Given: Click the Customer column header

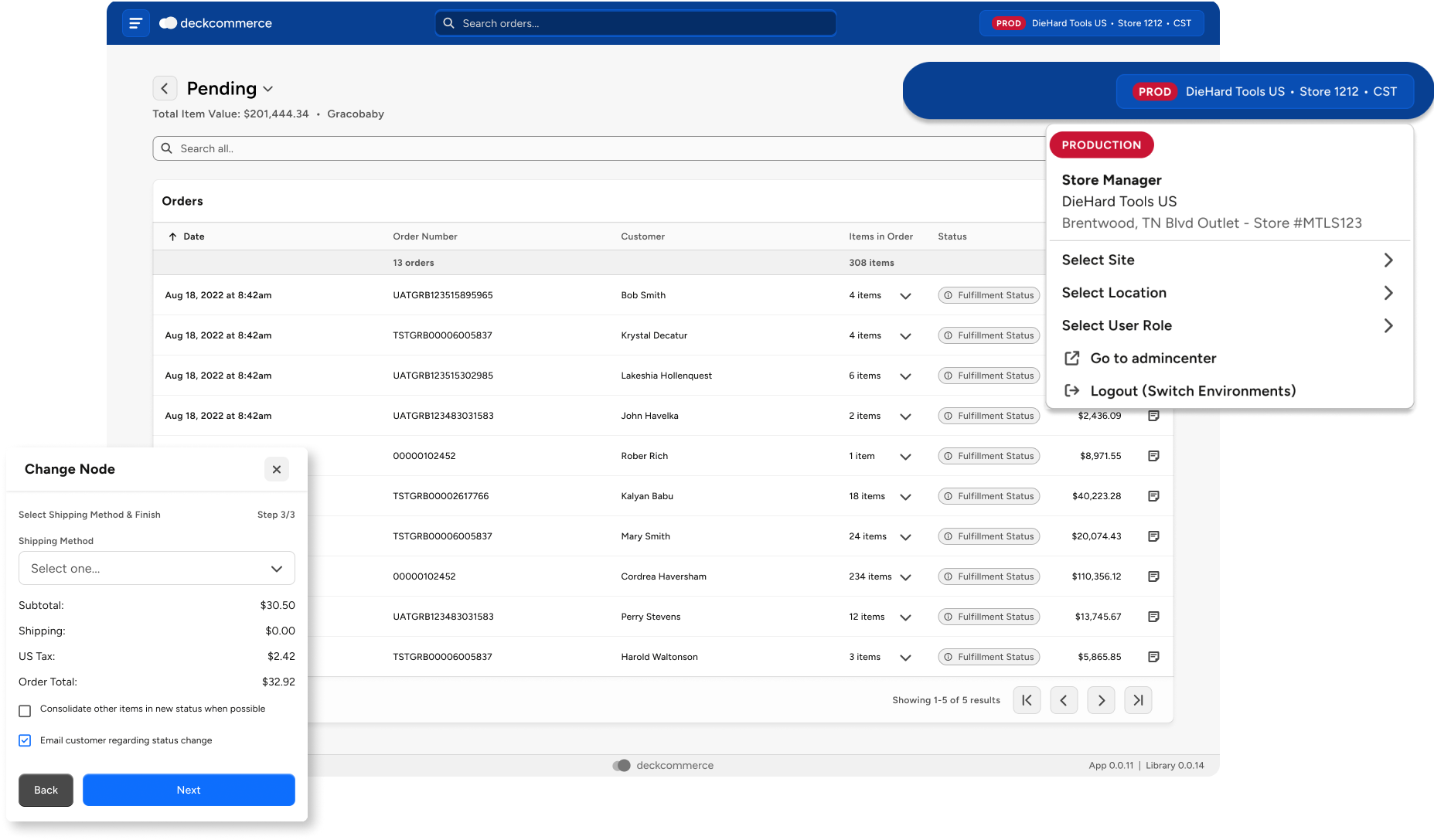Looking at the screenshot, I should 643,236.
